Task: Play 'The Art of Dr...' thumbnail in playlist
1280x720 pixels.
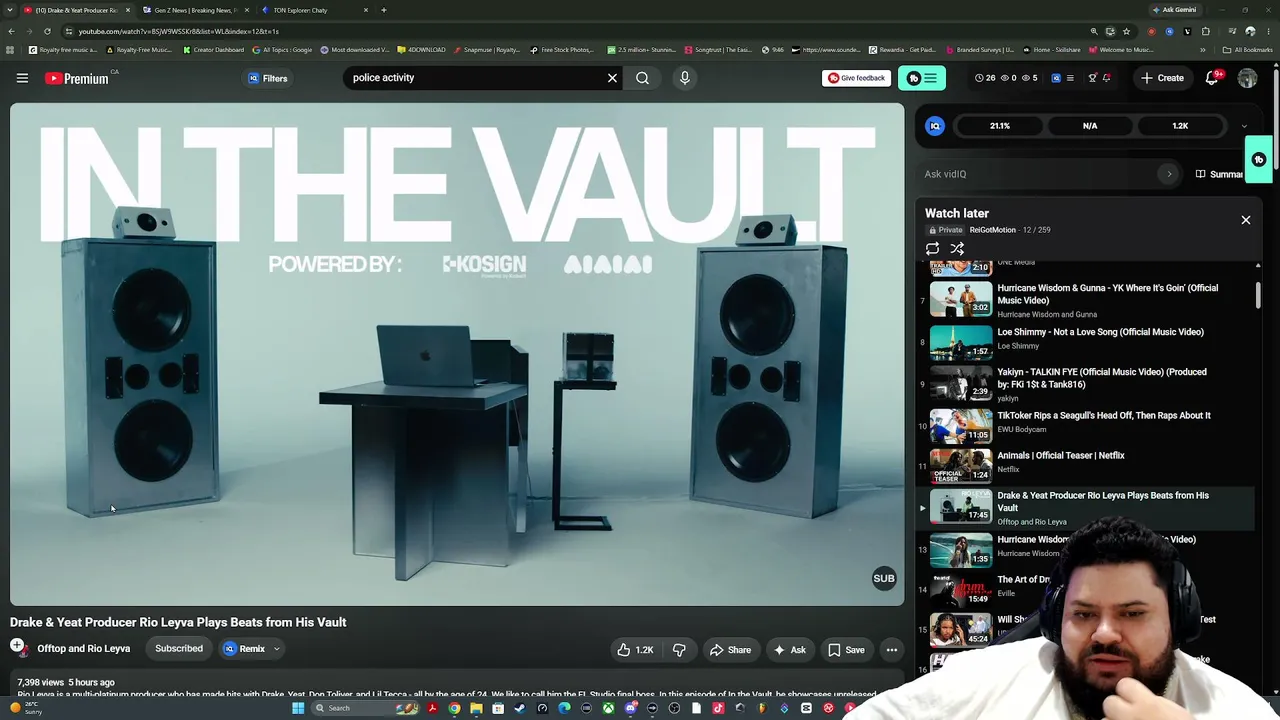Action: [961, 590]
